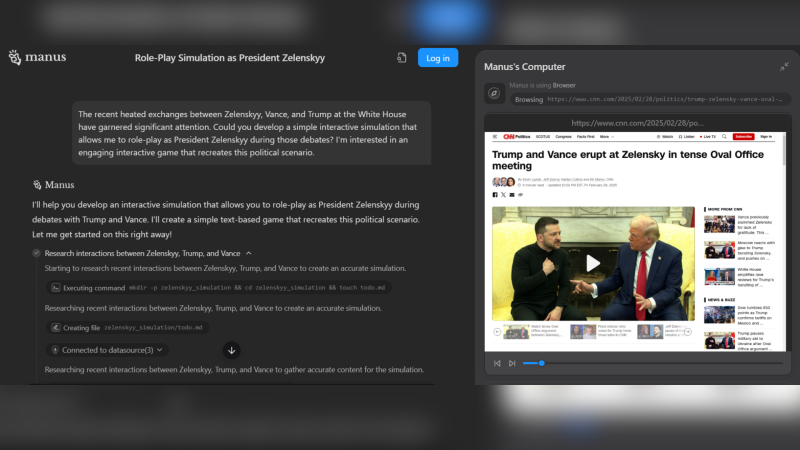Click the check status icon beside 'Research interactions'
This screenshot has width=800, height=450.
click(x=36, y=253)
